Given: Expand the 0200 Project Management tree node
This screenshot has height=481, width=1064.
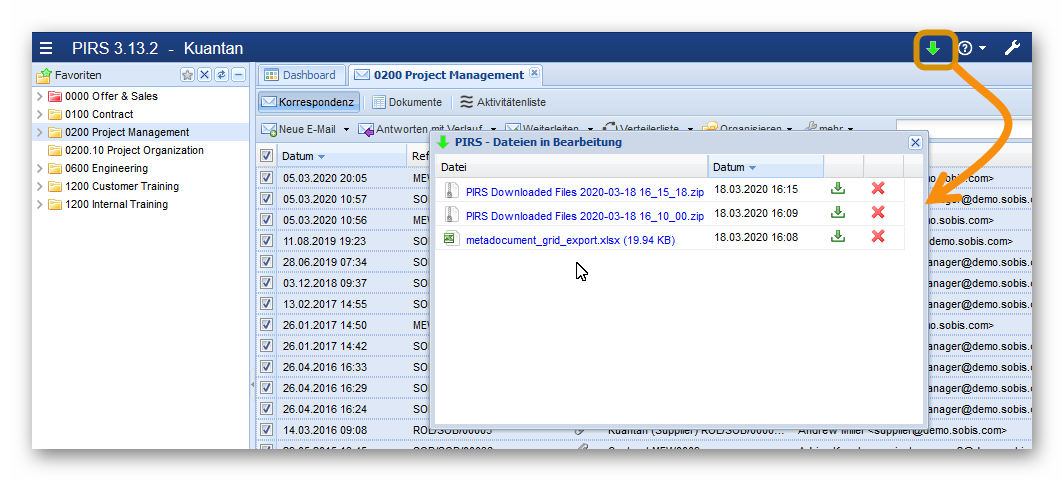Looking at the screenshot, I should coord(39,132).
